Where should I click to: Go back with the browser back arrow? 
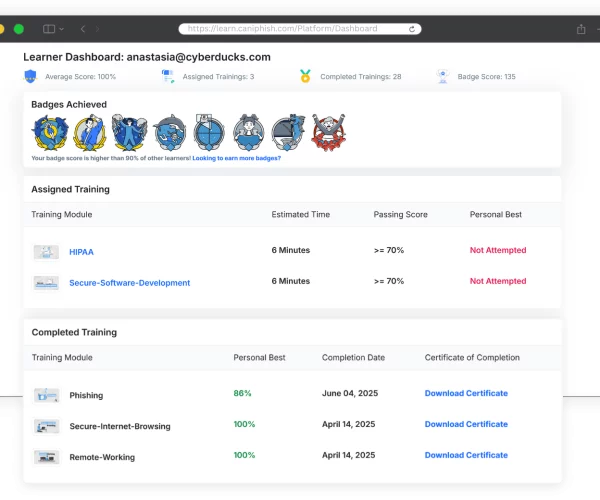tap(83, 29)
